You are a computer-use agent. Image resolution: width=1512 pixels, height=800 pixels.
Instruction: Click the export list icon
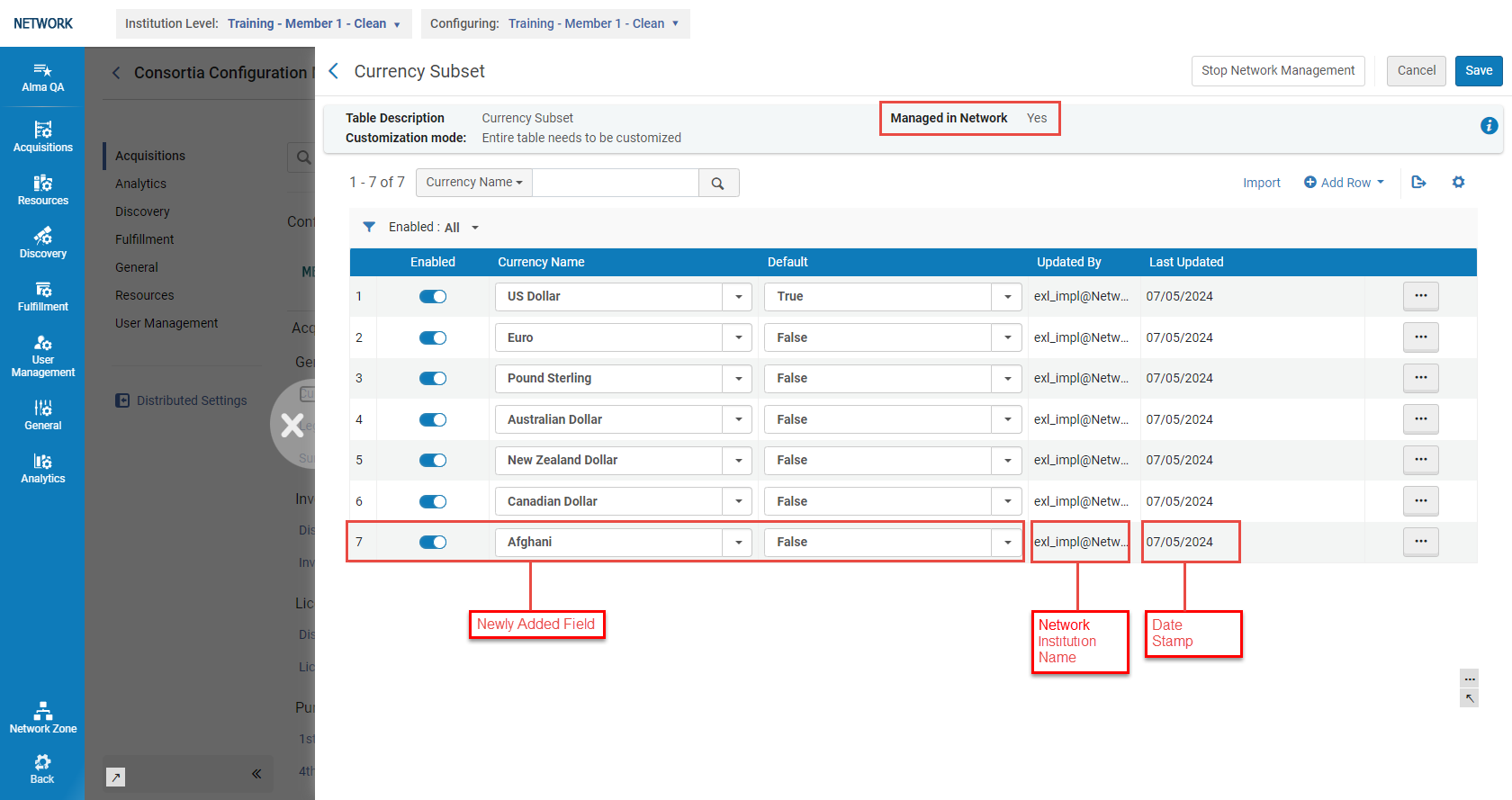(x=1418, y=183)
